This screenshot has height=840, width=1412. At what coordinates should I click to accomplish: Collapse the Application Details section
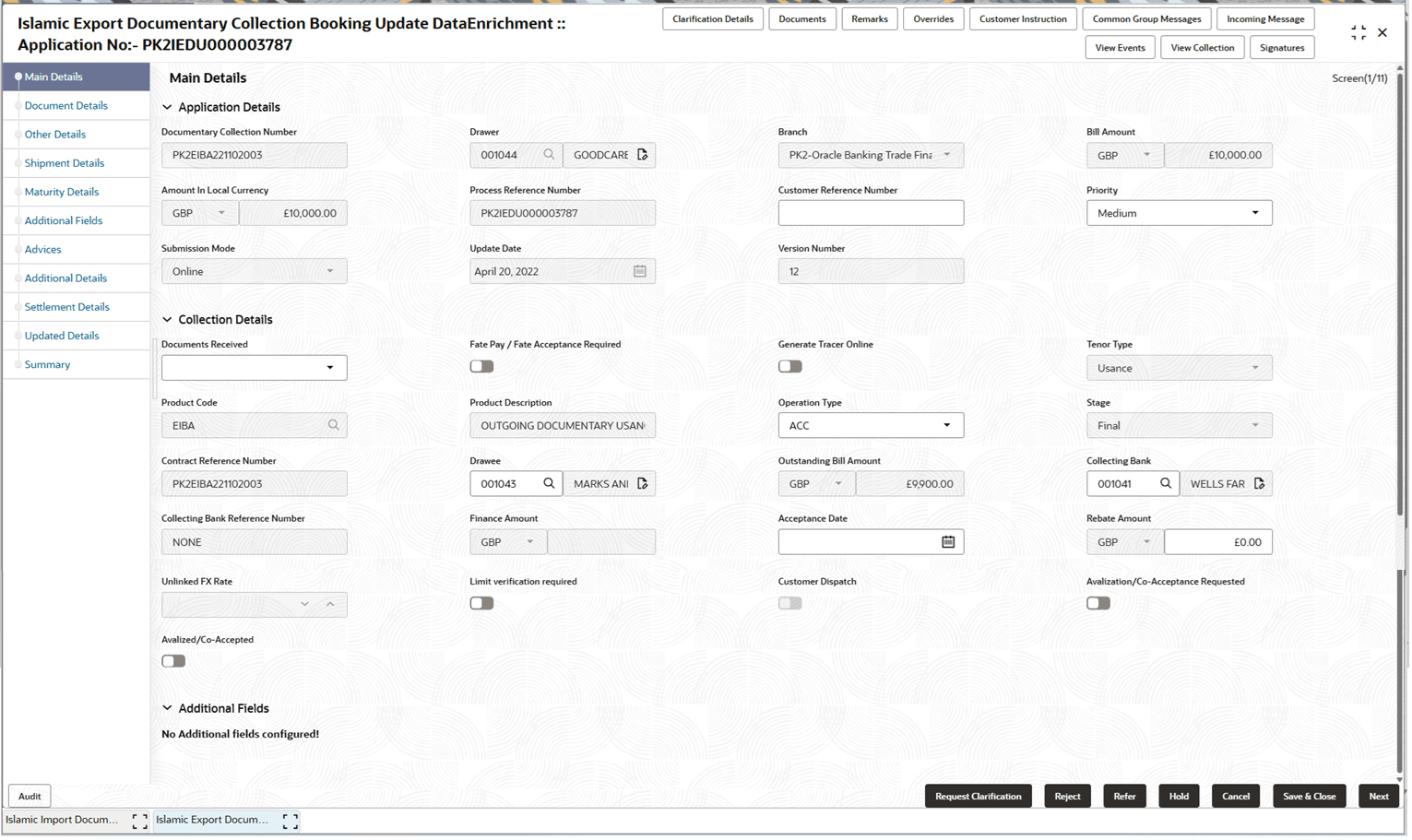click(166, 107)
